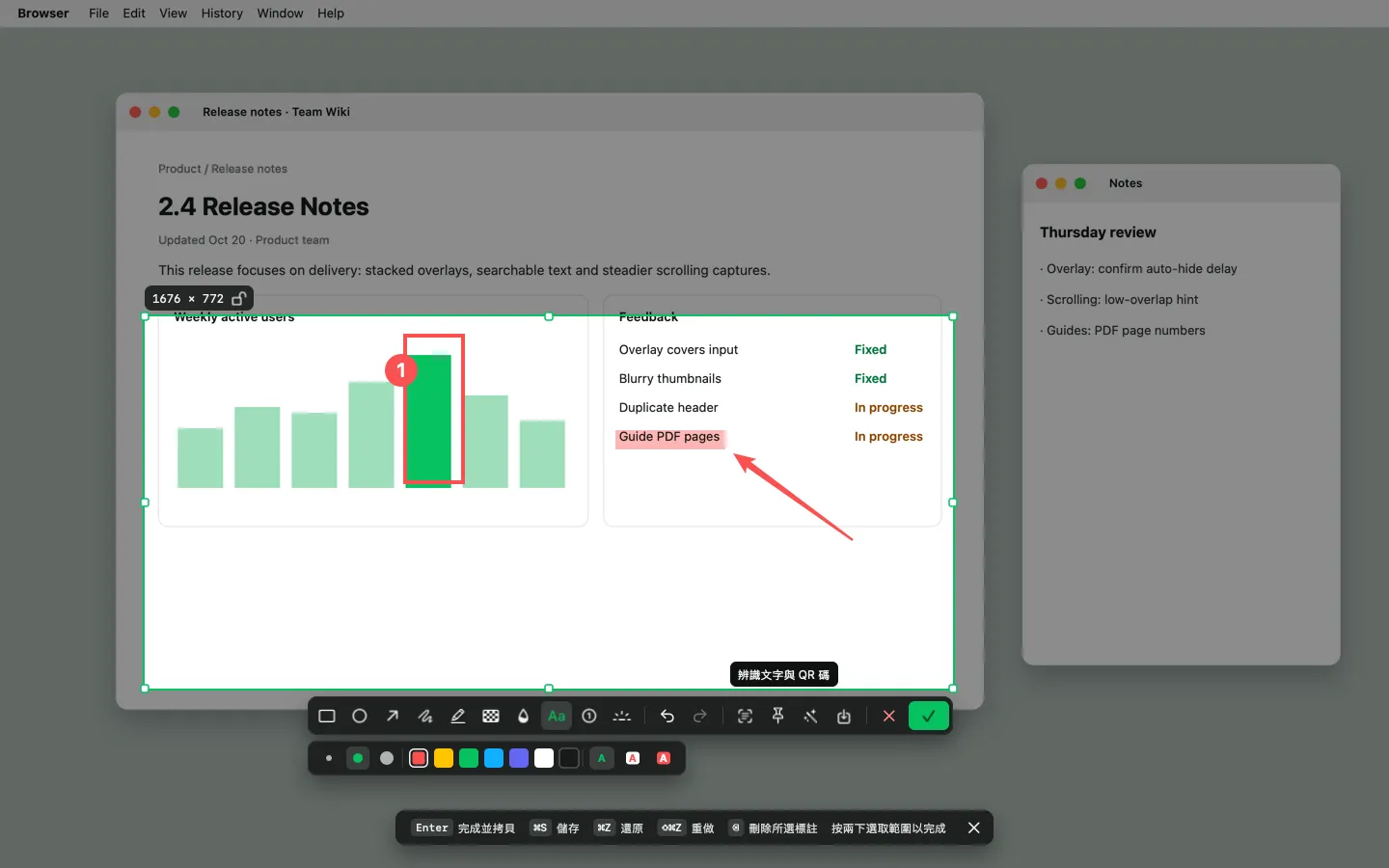Redo the undone annotation
1389x868 pixels.
pyautogui.click(x=700, y=717)
